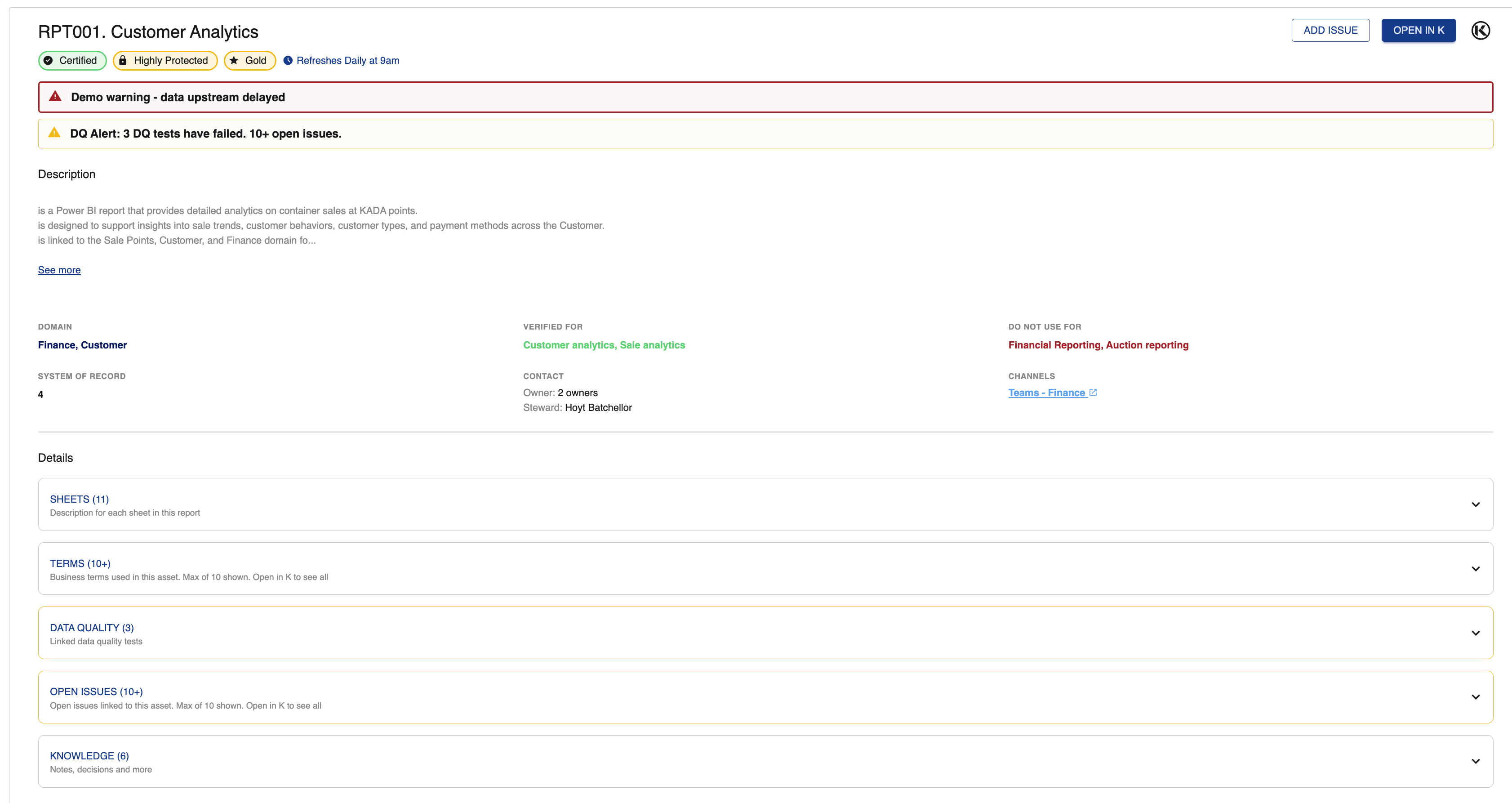Viewport: 1512px width, 803px height.
Task: Click external link icon next to Teams - Finance
Action: pos(1093,393)
